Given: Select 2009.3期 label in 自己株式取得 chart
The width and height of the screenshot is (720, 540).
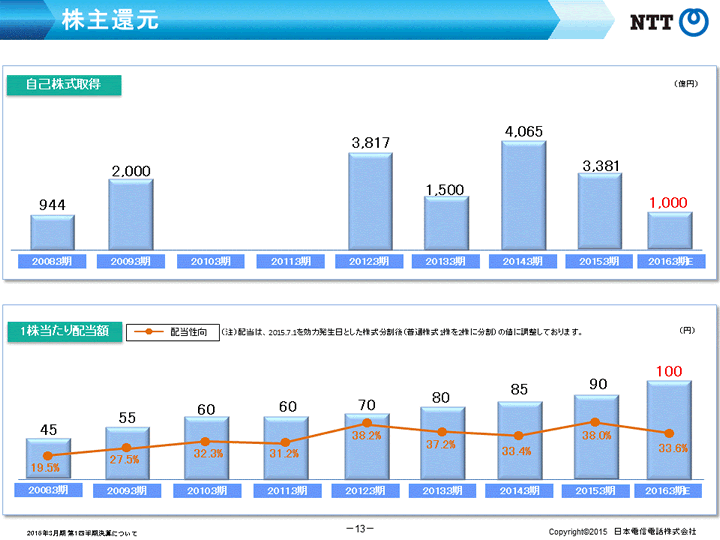Looking at the screenshot, I should (x=131, y=261).
